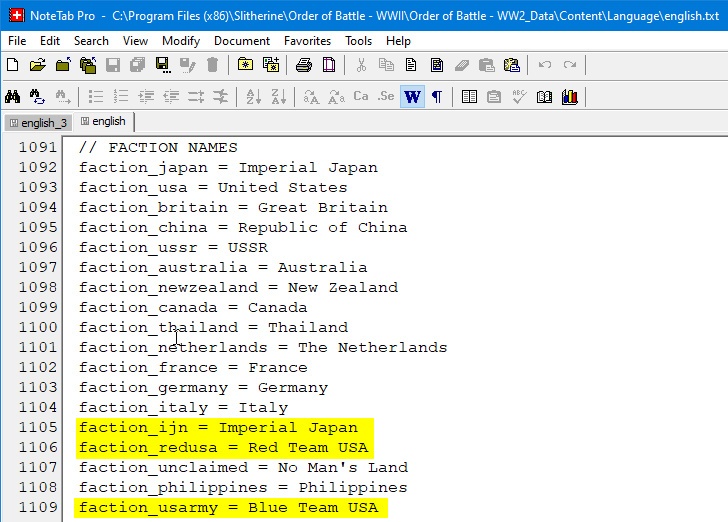Click highlighted faction_usarmy Blue Team USA line
The height and width of the screenshot is (522, 728).
coord(228,508)
